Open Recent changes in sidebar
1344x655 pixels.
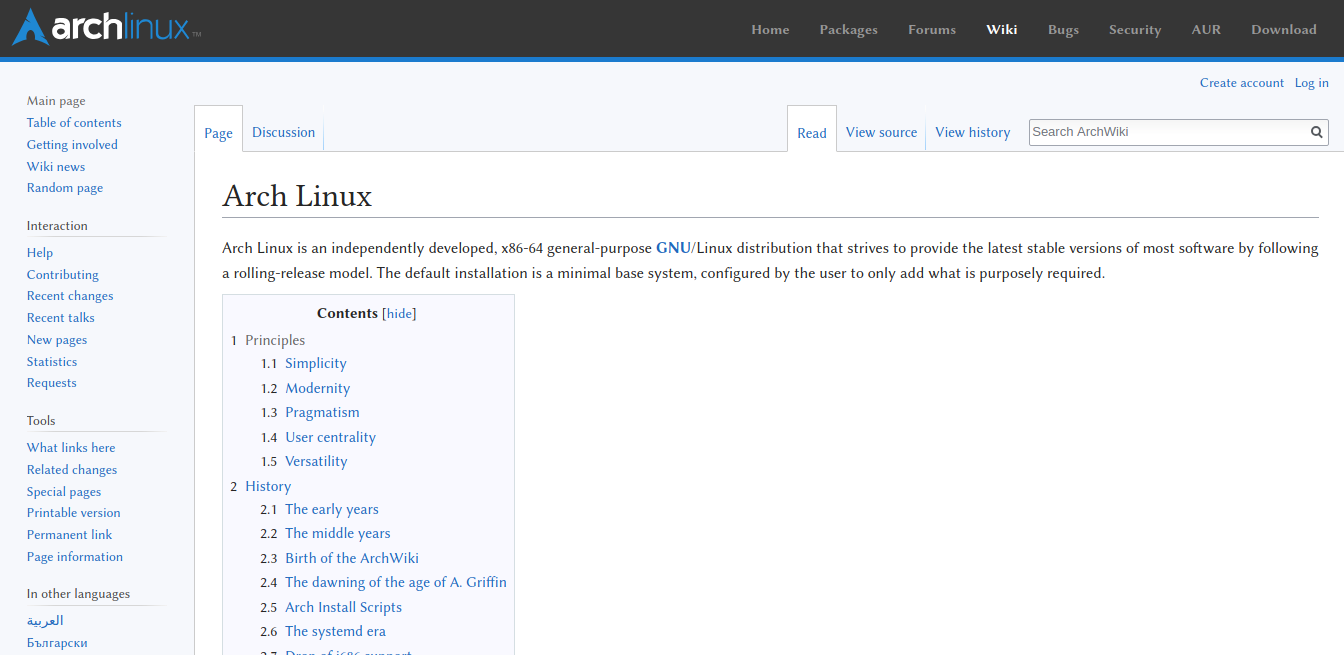click(x=70, y=296)
